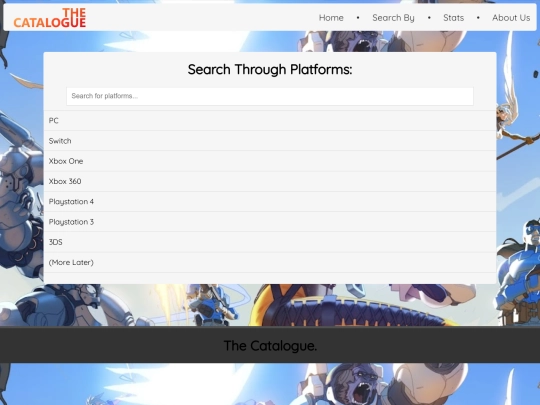Pick Playstation 4 in the platforms list
Image resolution: width=540 pixels, height=405 pixels.
(270, 202)
